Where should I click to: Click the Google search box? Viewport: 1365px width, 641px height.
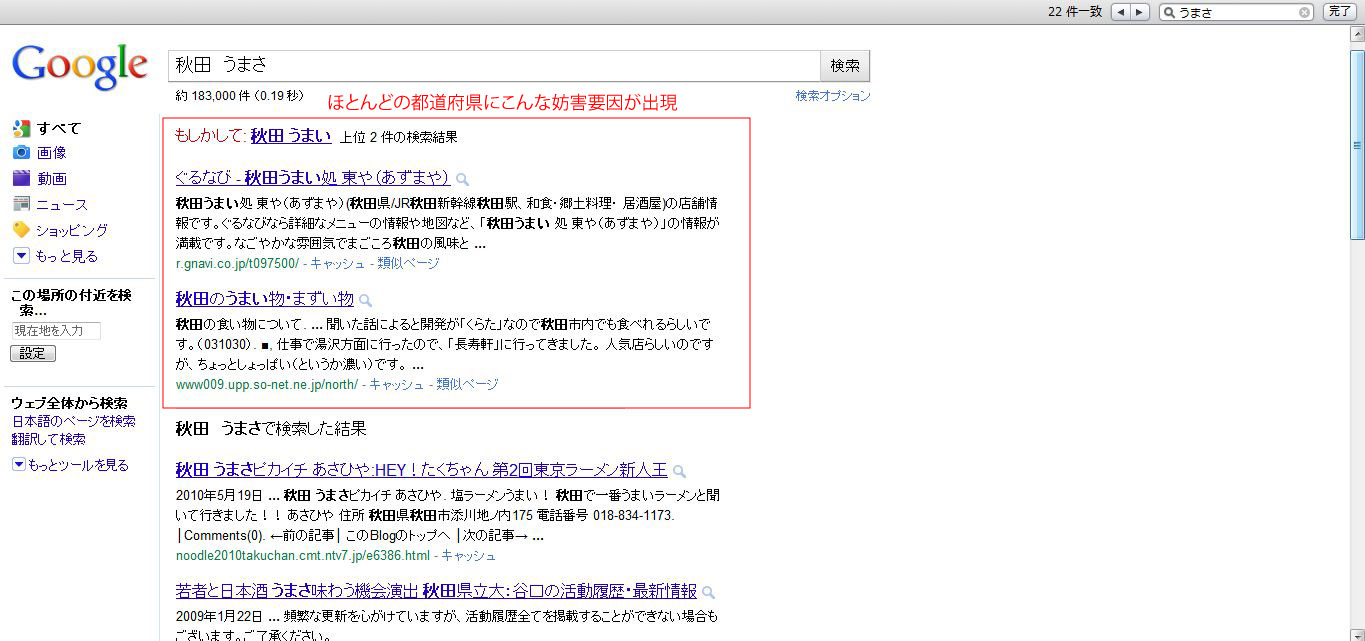[x=494, y=66]
